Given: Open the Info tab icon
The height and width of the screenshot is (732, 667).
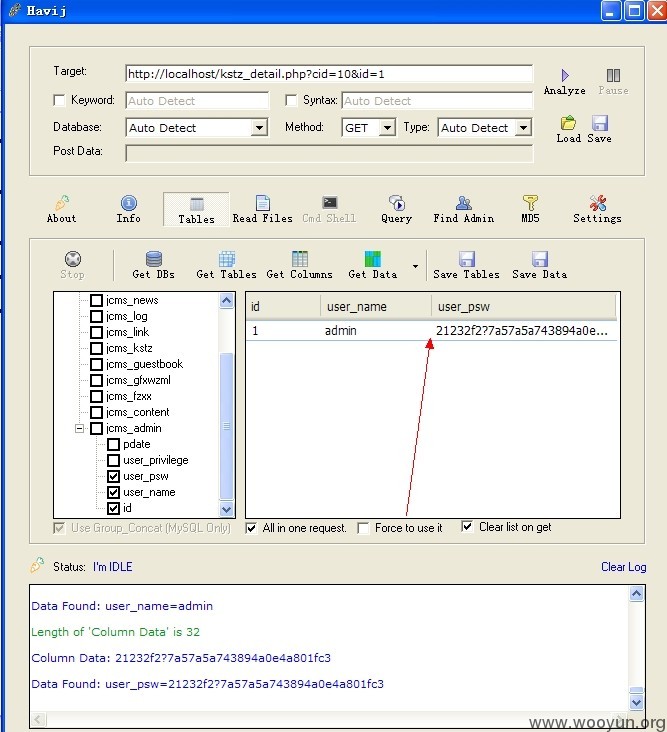Looking at the screenshot, I should tap(129, 203).
